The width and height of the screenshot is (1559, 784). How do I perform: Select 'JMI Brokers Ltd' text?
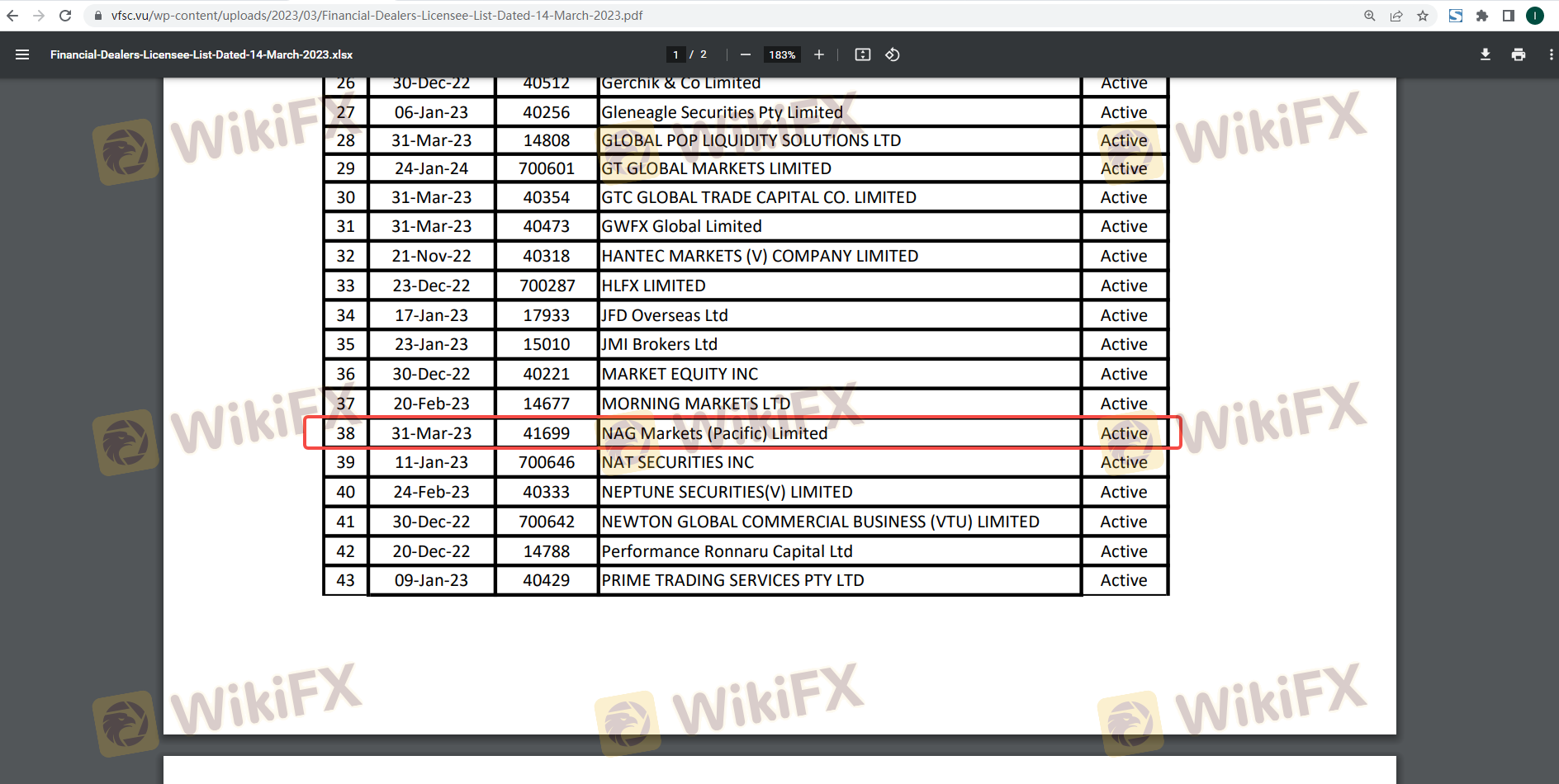[x=660, y=344]
